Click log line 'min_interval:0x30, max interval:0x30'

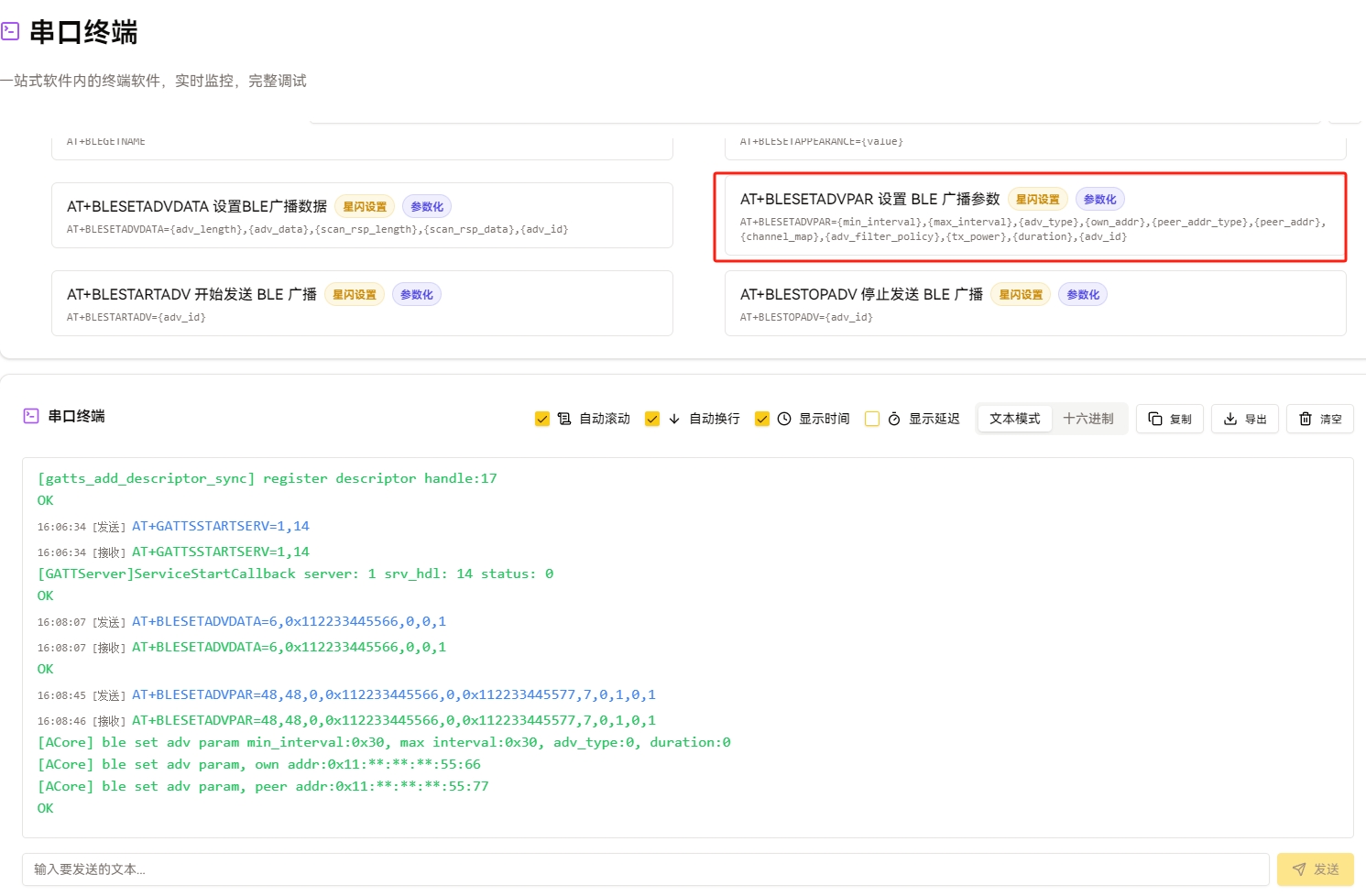[x=384, y=742]
